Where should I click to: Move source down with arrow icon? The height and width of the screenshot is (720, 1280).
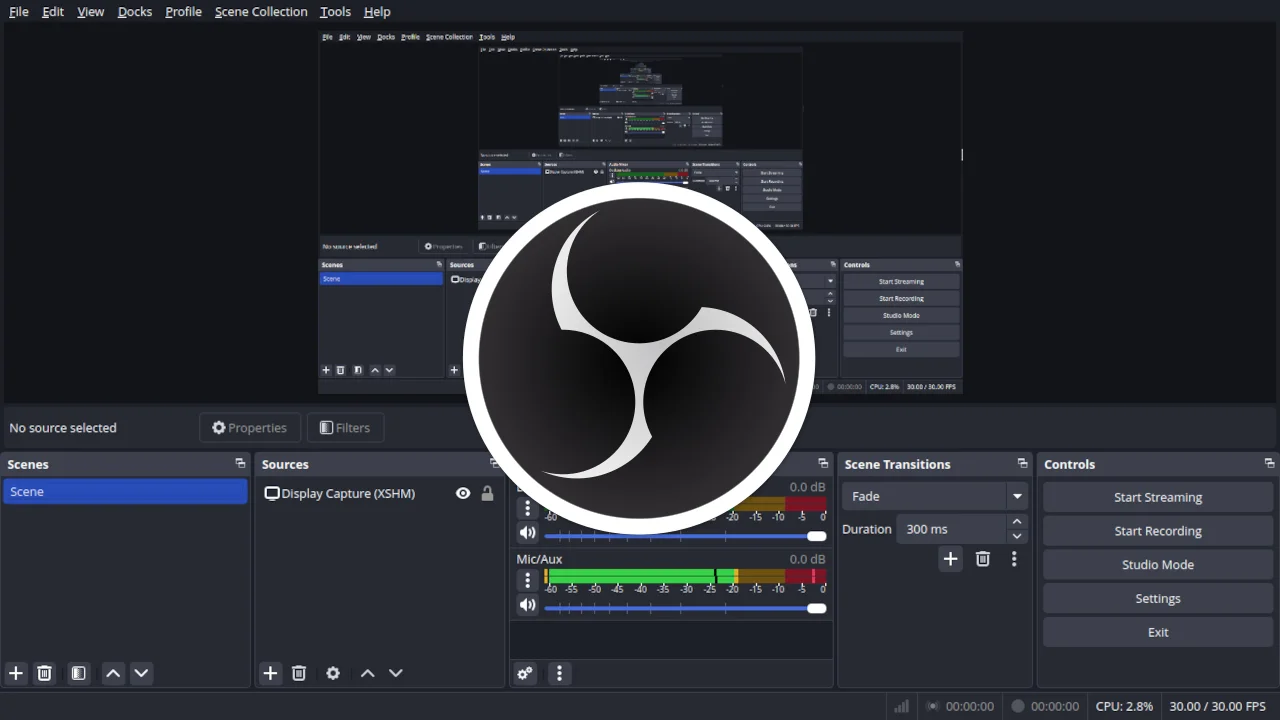click(396, 673)
